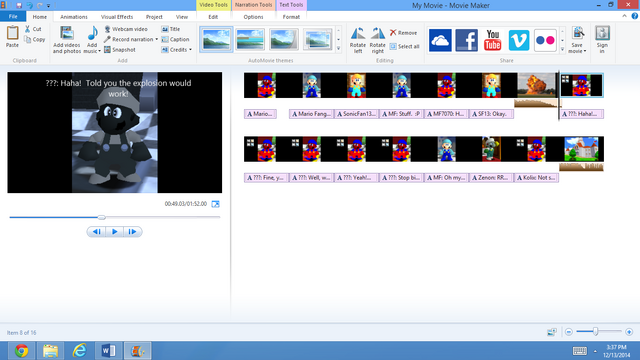Open the File menu
640x360 pixels.
[x=13, y=17]
